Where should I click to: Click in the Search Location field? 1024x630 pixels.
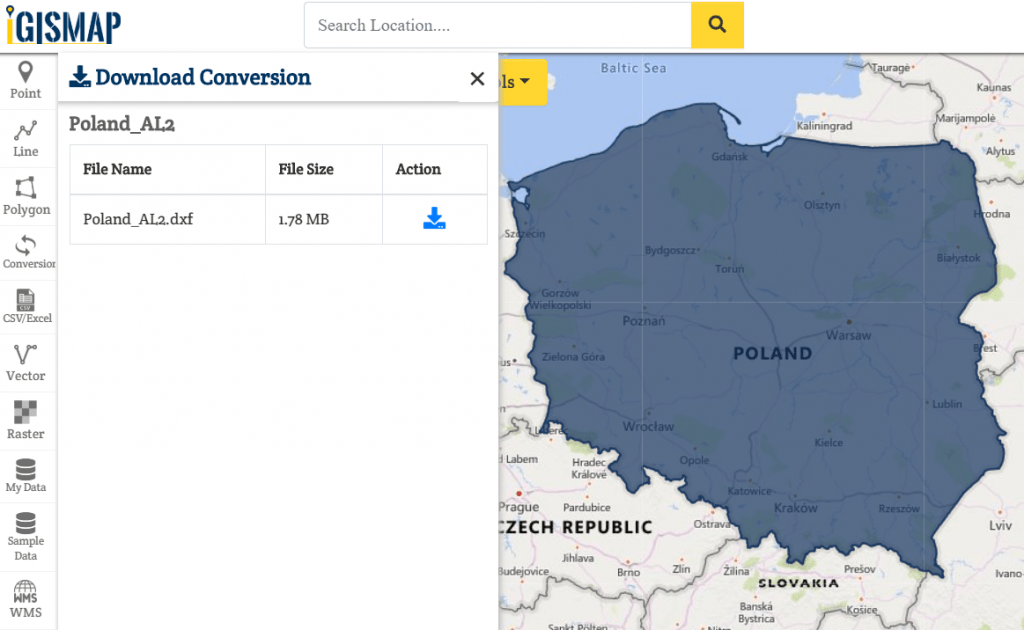(497, 25)
